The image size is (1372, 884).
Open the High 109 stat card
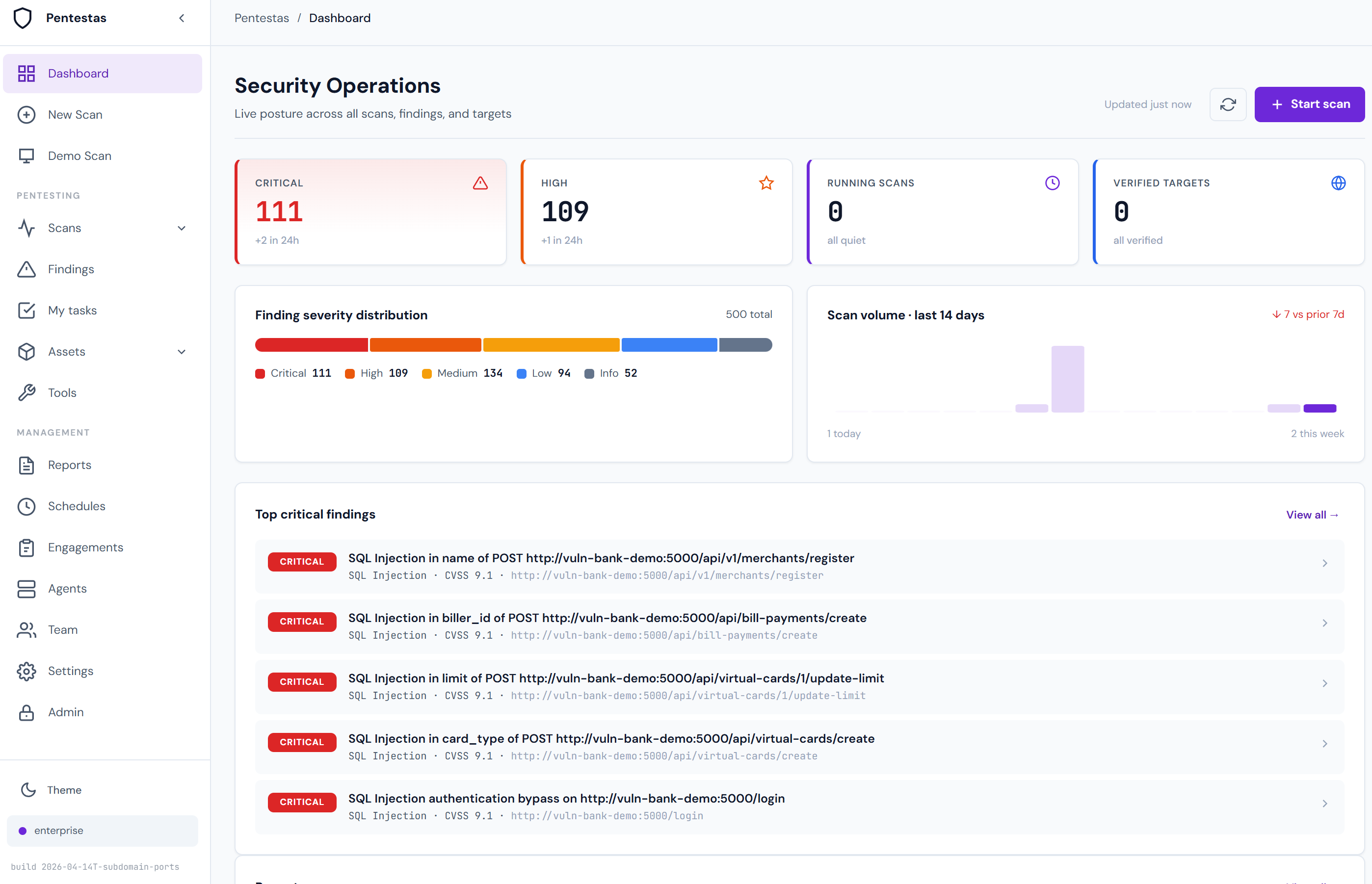(657, 212)
